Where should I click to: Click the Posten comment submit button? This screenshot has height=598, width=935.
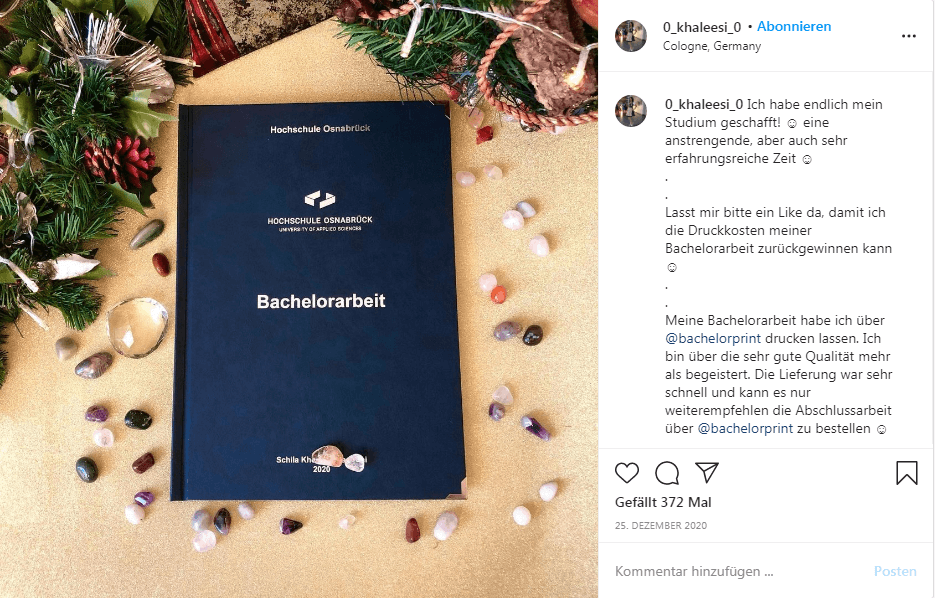(894, 571)
